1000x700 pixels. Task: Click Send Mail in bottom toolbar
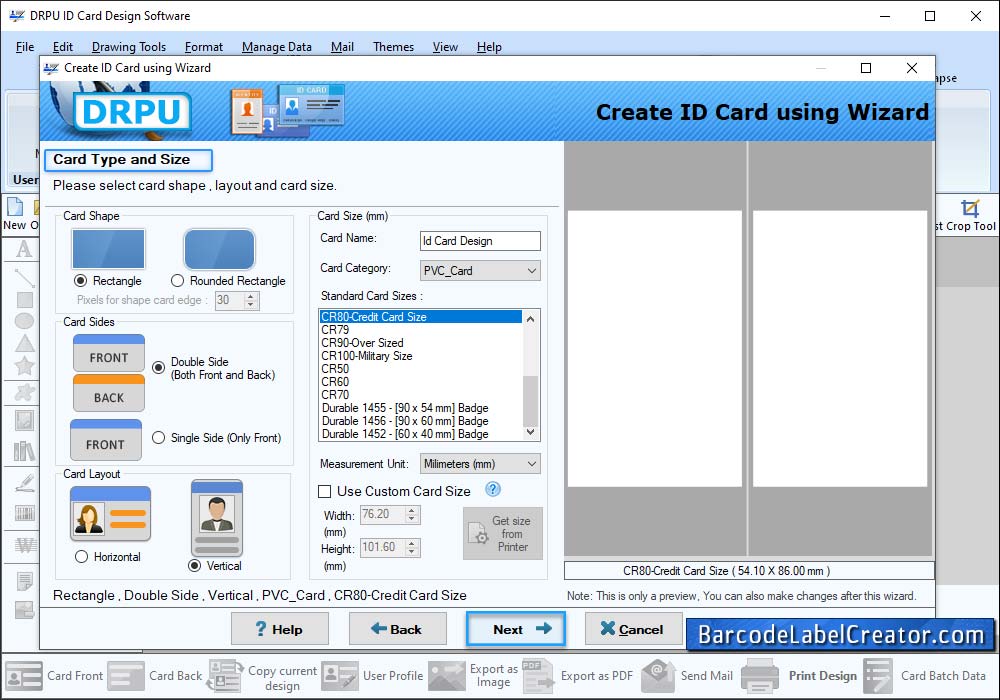click(687, 675)
